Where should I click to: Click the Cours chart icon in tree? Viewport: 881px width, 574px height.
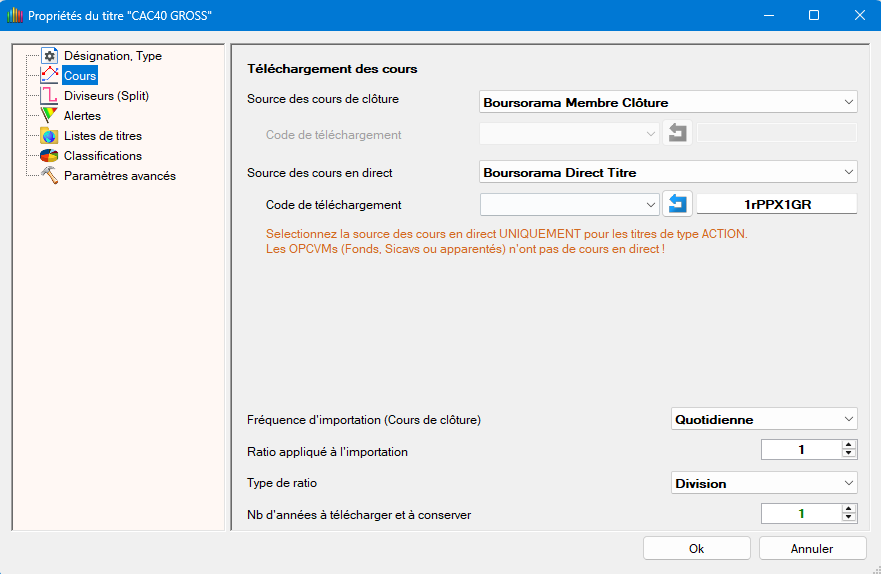click(49, 76)
